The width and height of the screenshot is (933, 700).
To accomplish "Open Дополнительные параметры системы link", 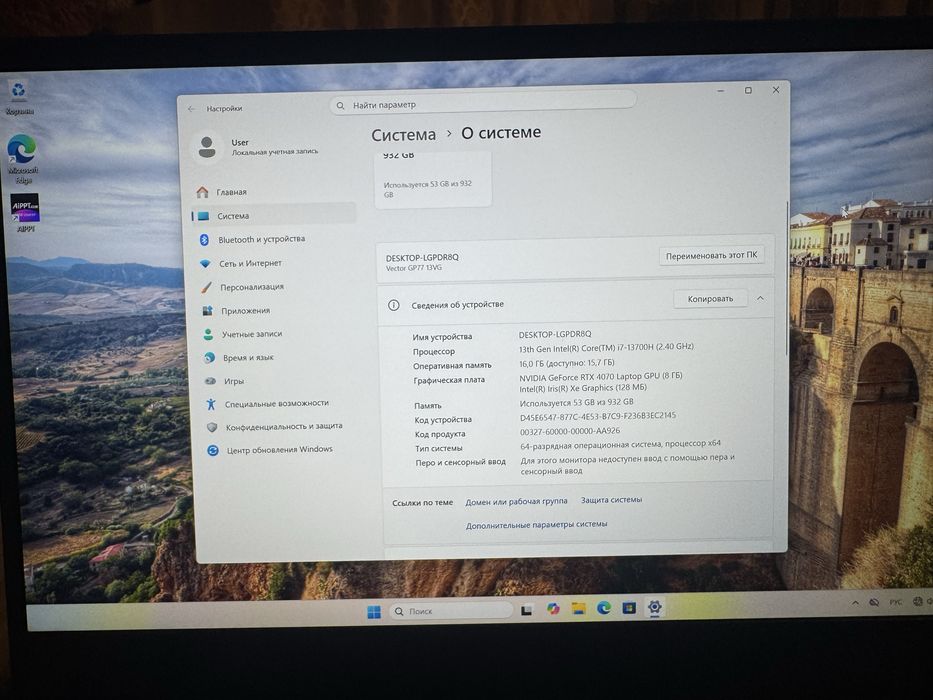I will tap(536, 525).
